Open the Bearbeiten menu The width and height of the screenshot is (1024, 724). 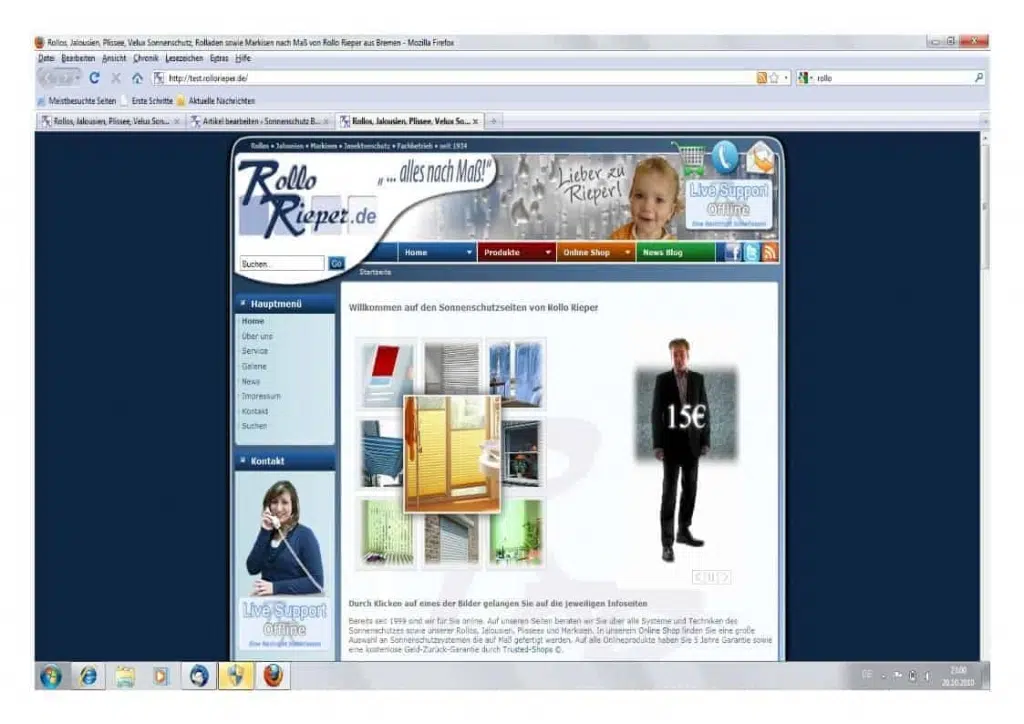(78, 58)
